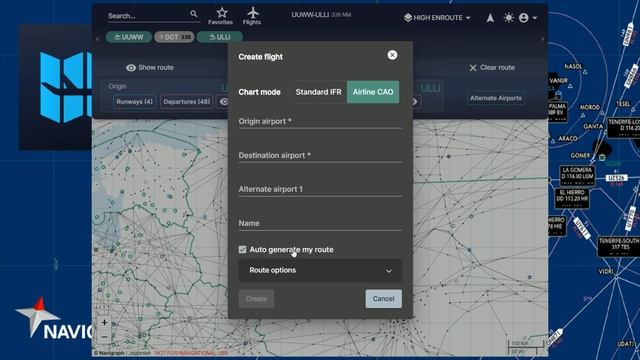Uncheck Auto generate my route

coord(242,249)
